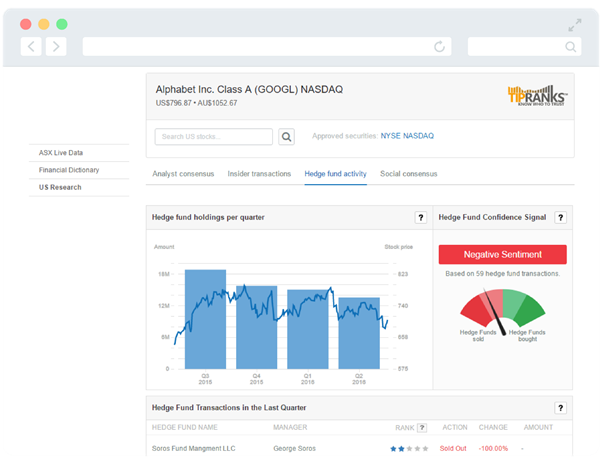
Task: Click the sentiment gauge needle
Action: [494, 311]
